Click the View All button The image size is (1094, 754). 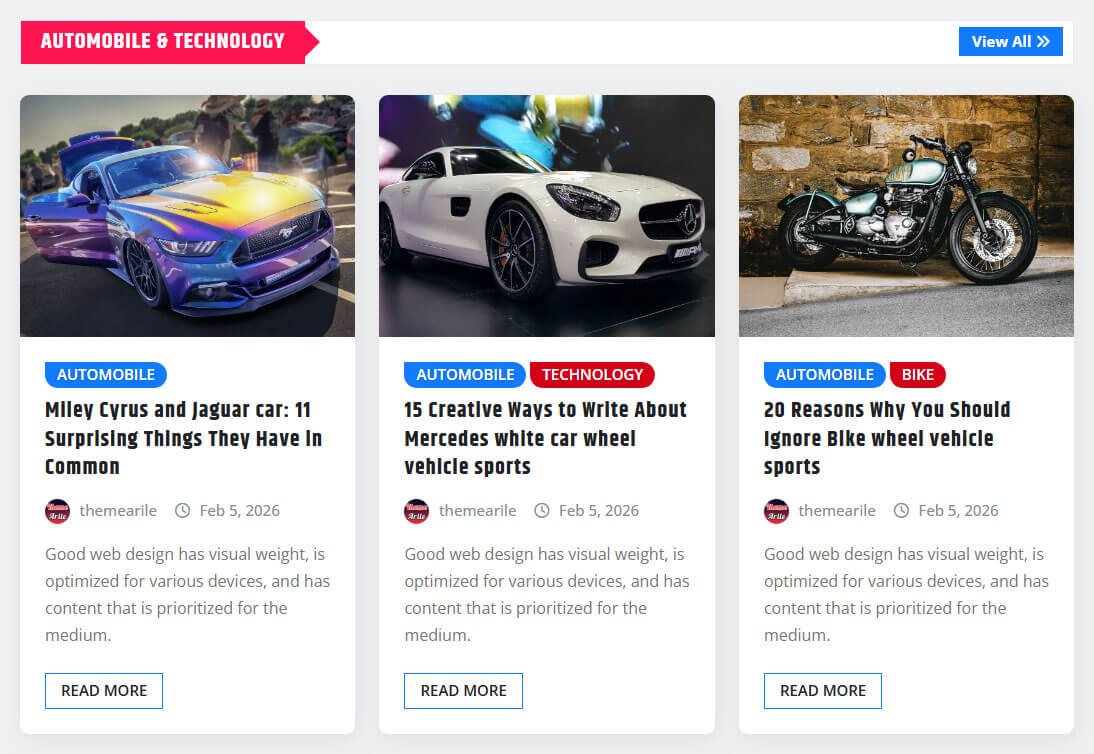click(x=1010, y=42)
